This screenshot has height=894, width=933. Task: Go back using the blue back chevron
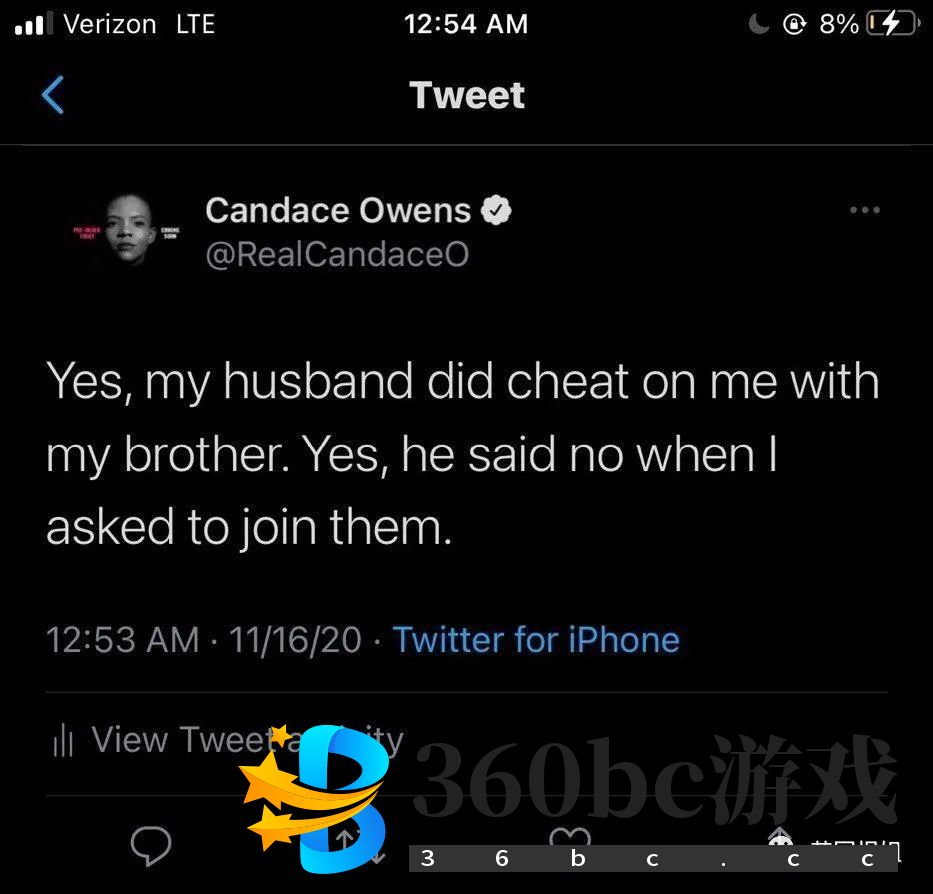click(52, 95)
